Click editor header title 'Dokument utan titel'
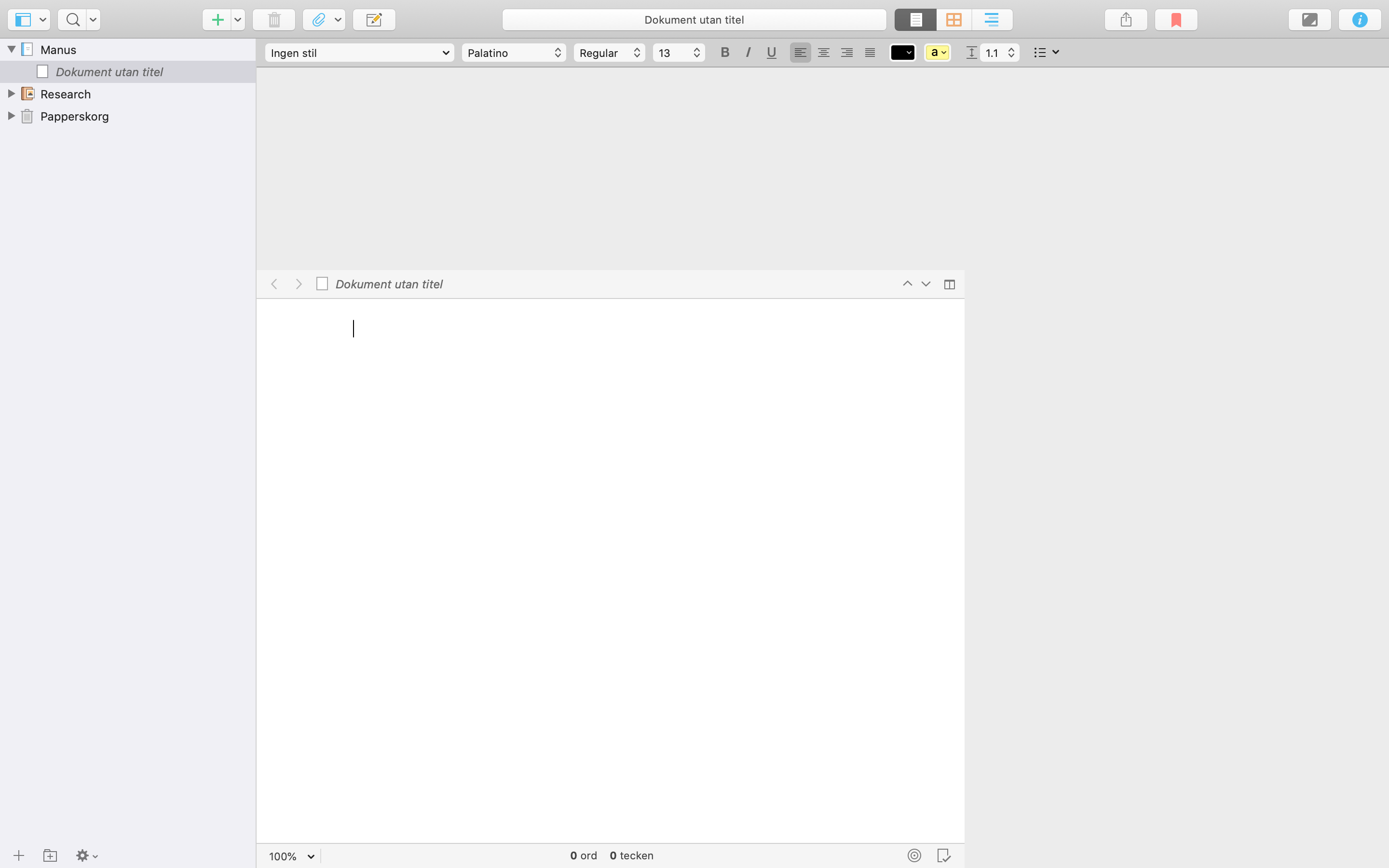Image resolution: width=1389 pixels, height=868 pixels. pyautogui.click(x=389, y=284)
